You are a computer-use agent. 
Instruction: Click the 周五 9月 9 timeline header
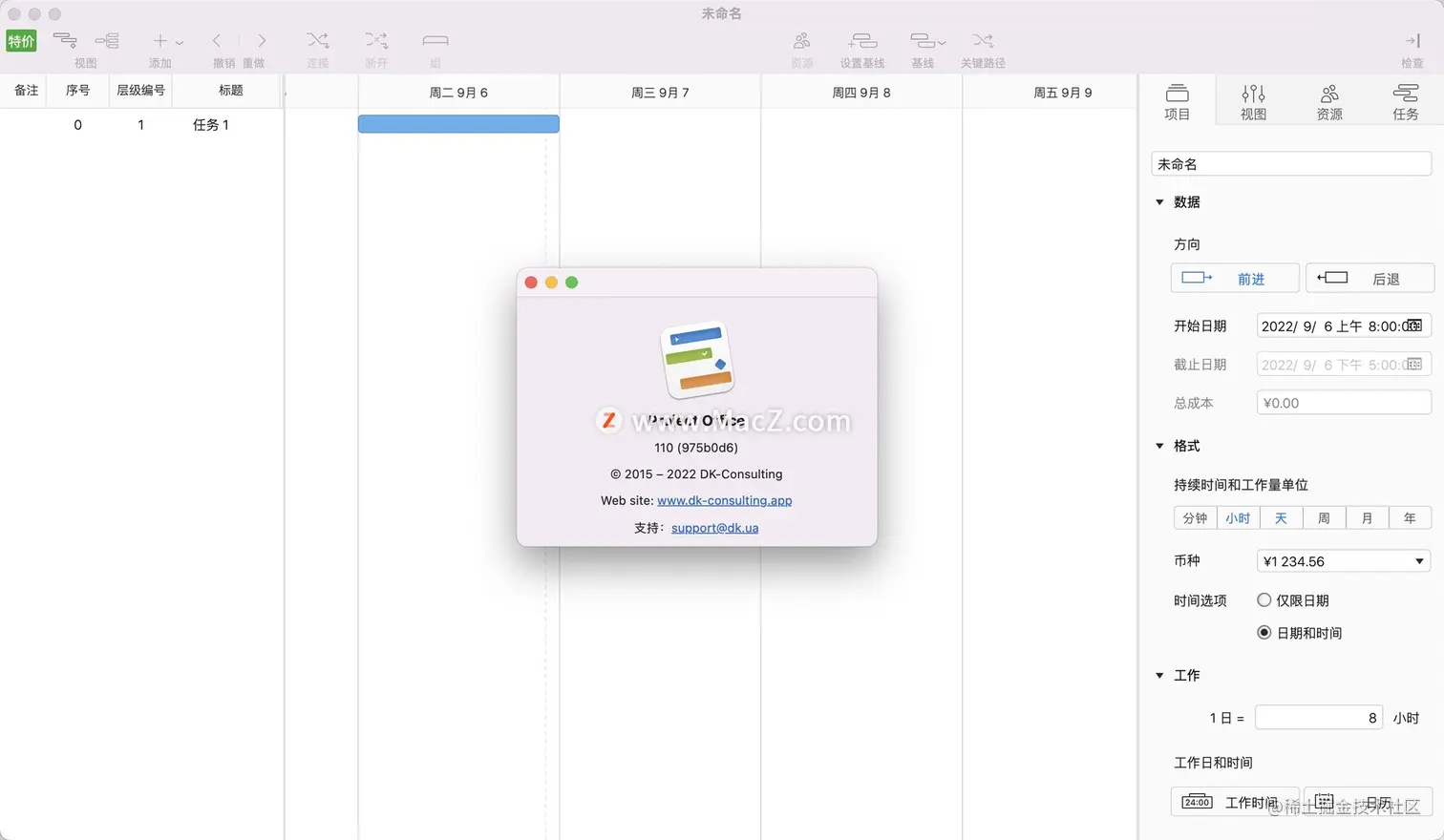tap(1063, 93)
